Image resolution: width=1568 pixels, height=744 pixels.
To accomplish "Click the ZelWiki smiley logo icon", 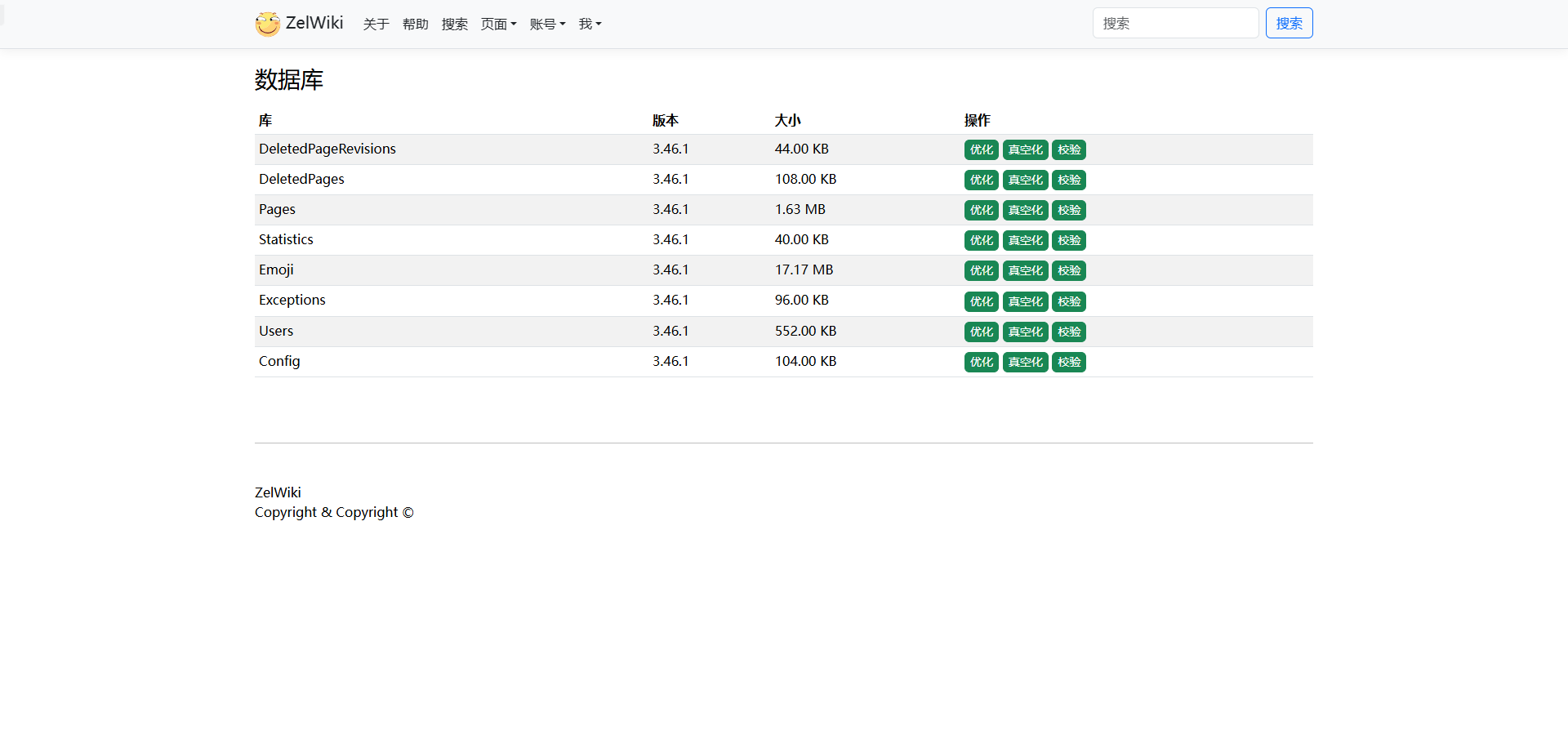I will 267,24.
